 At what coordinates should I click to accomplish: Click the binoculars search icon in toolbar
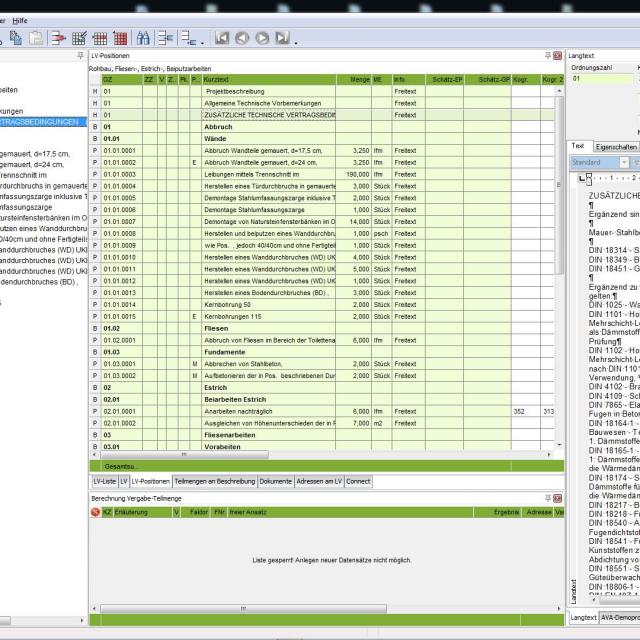(143, 38)
